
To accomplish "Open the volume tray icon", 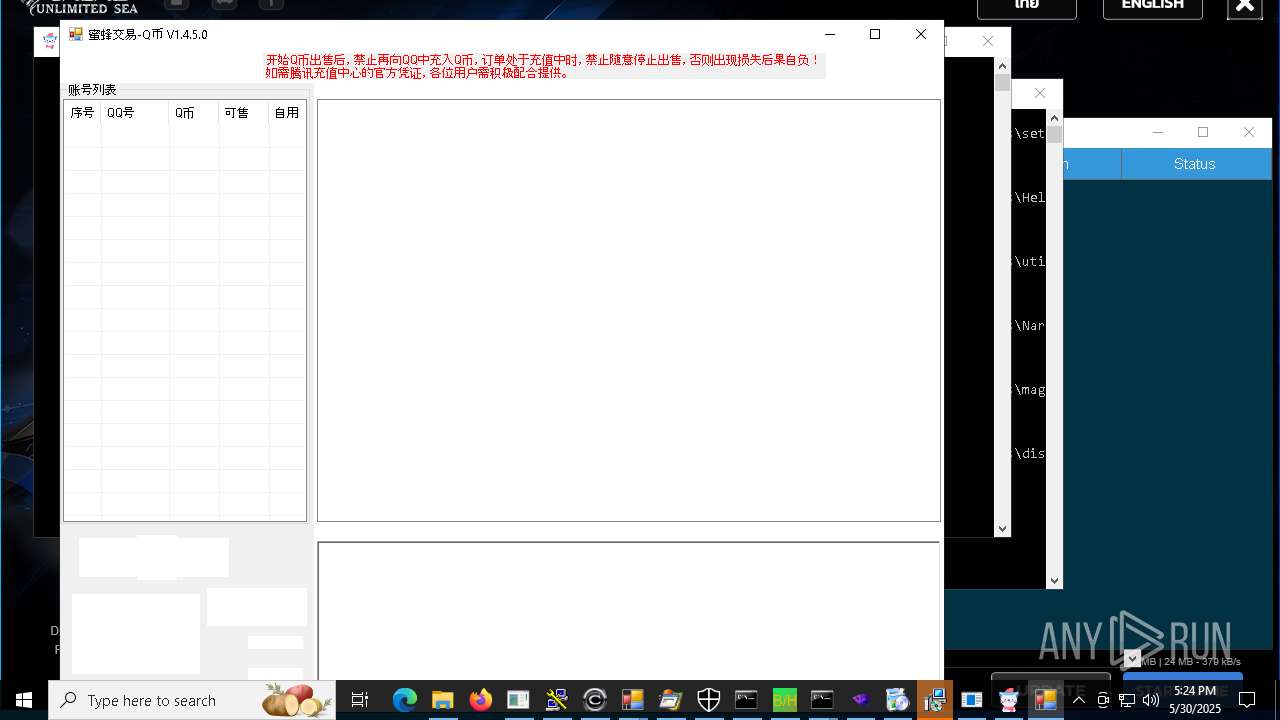I will pyautogui.click(x=1151, y=700).
